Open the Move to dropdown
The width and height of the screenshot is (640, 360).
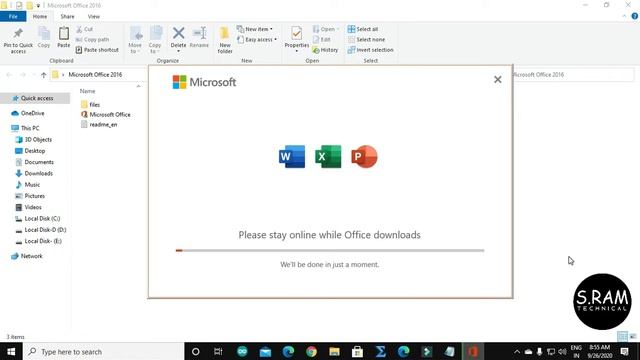point(135,40)
